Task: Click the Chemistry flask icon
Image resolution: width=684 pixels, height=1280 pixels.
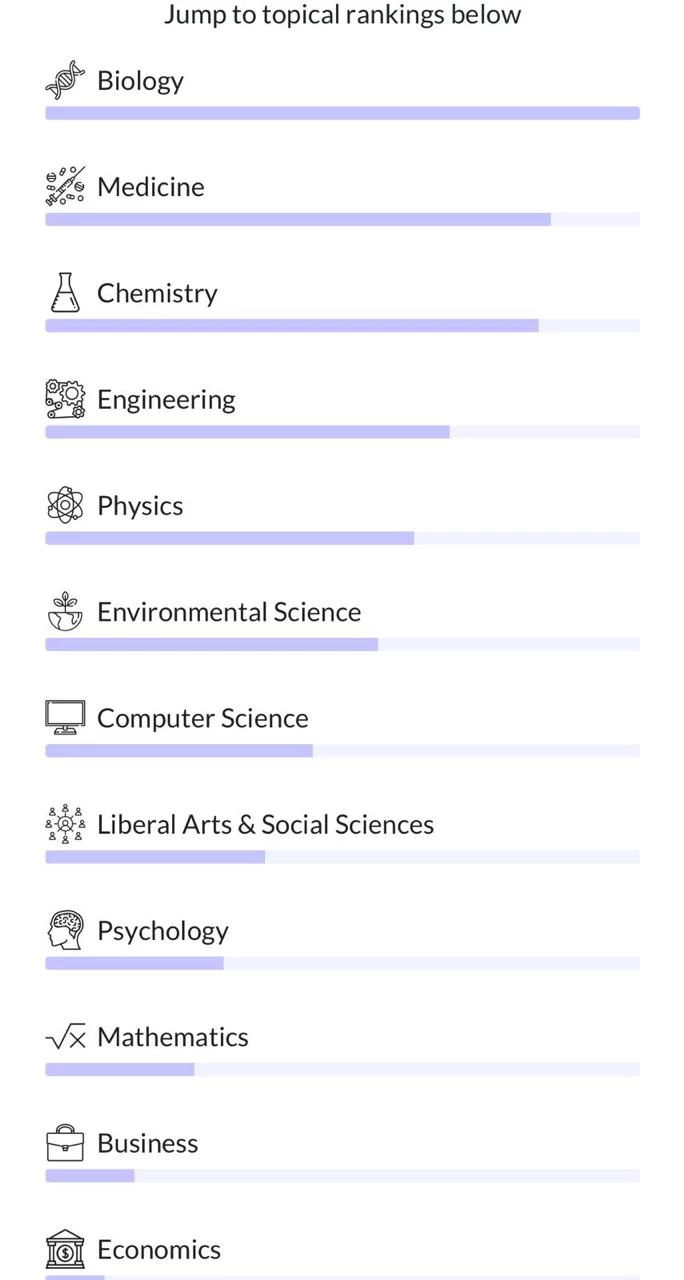Action: 65,292
